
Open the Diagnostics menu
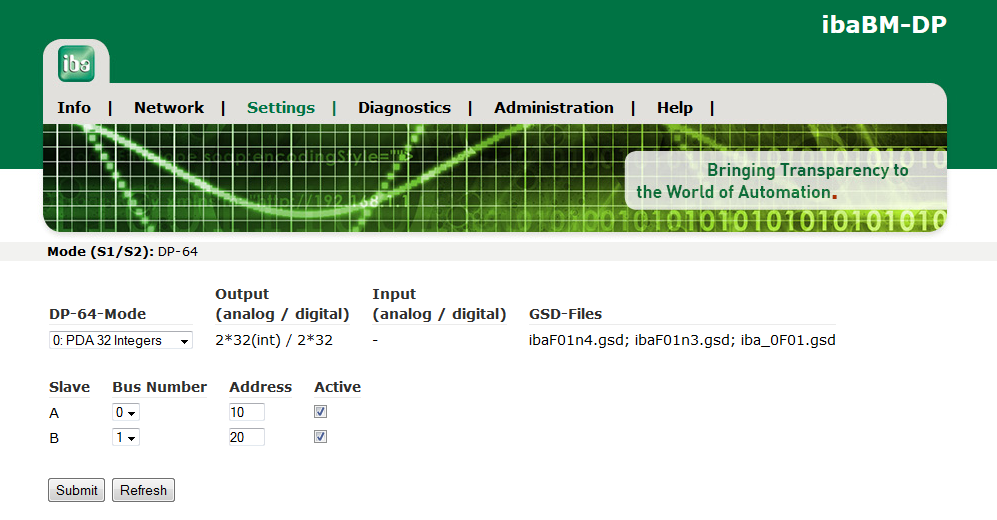(404, 107)
